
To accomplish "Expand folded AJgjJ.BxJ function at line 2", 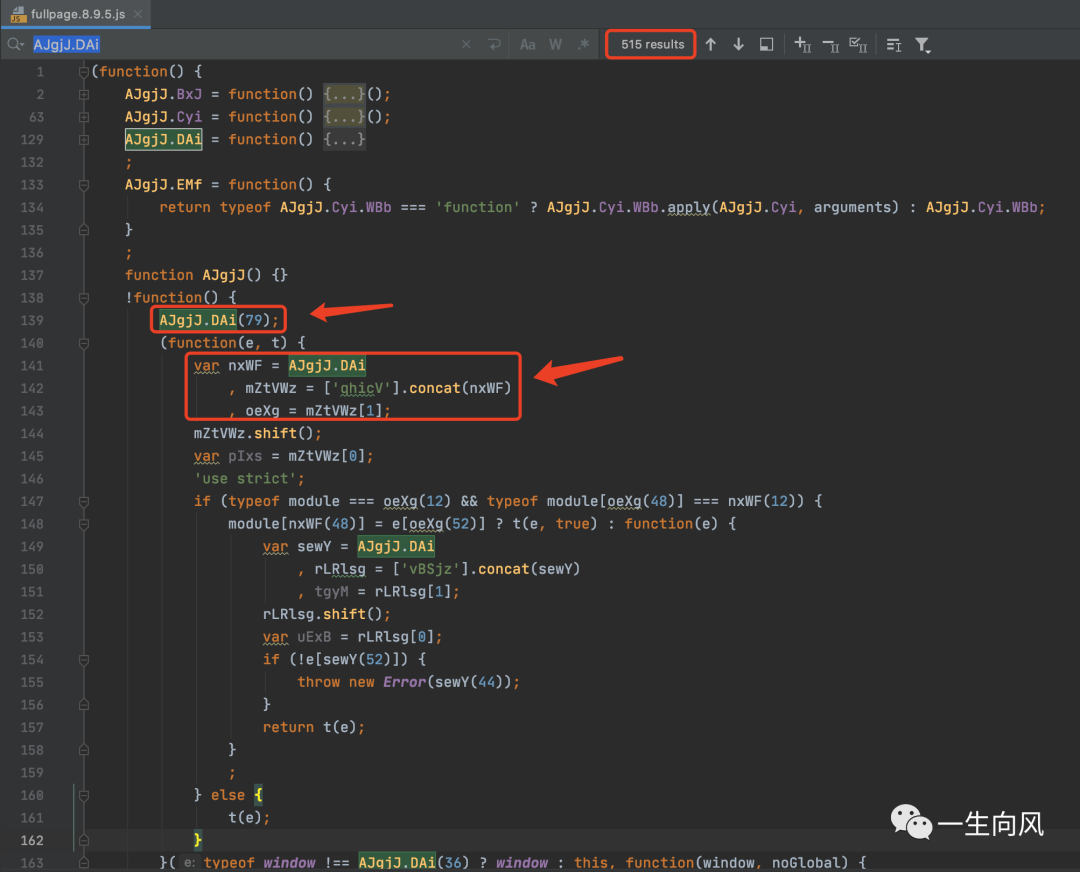I will 83,94.
